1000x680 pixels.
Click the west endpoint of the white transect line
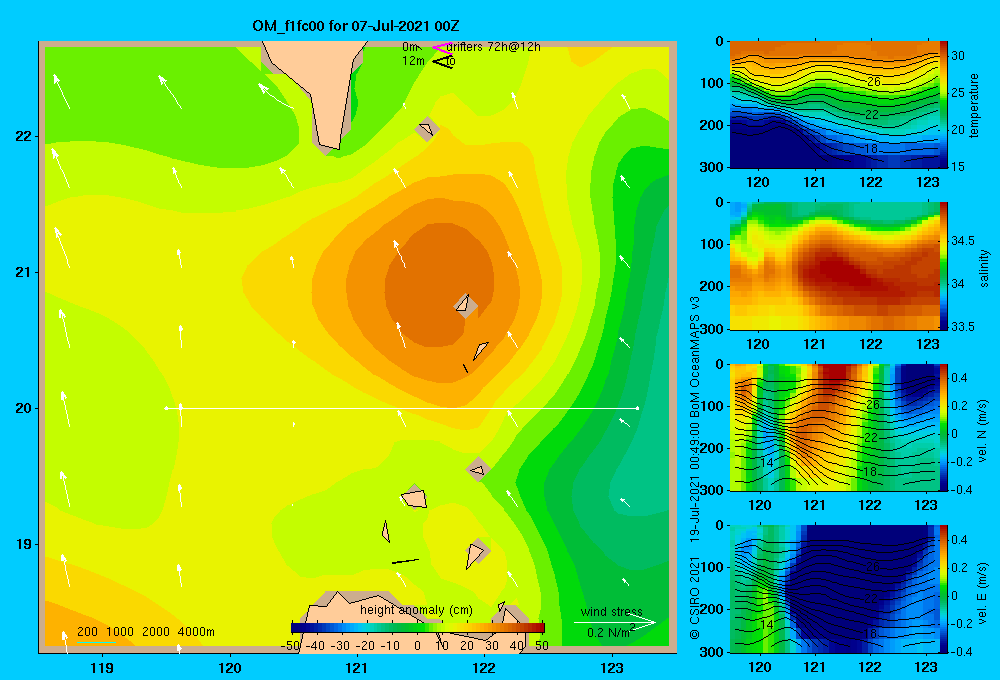(x=166, y=408)
